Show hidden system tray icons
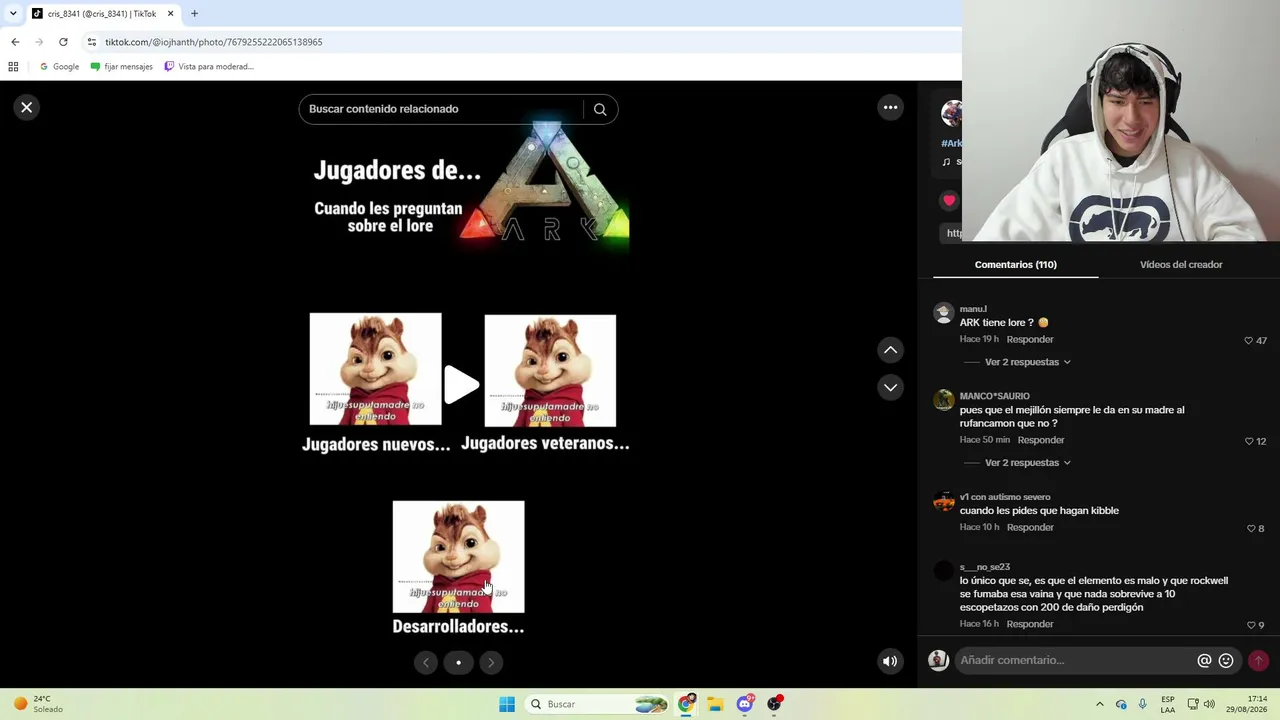Viewport: 1280px width, 720px height. pos(1100,704)
